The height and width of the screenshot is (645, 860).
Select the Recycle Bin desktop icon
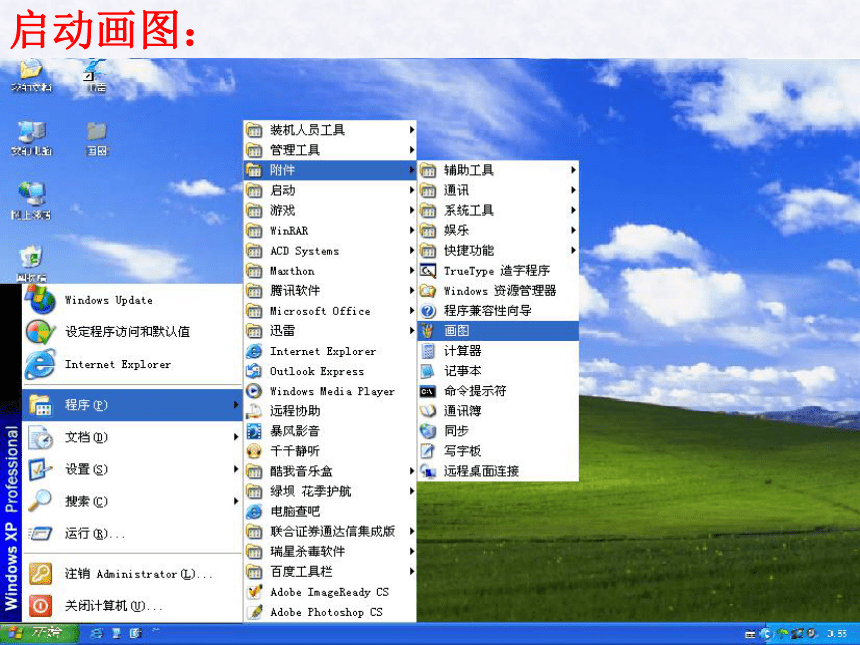tap(31, 263)
